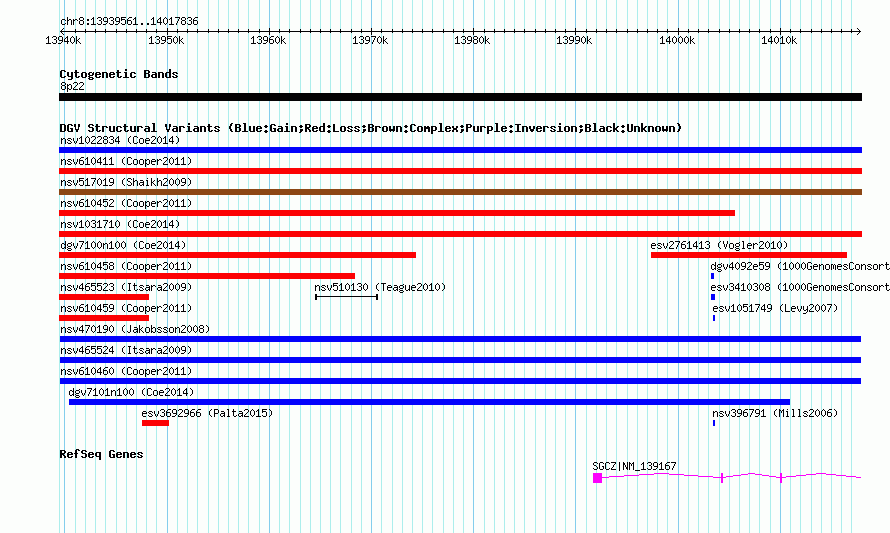Select the 8p22 band label
Image resolution: width=890 pixels, height=533 pixels.
tap(72, 86)
